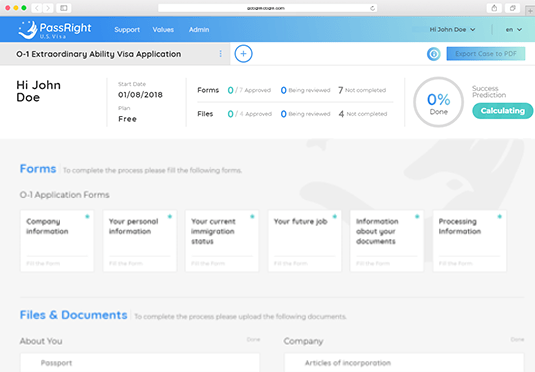The image size is (535, 372).
Task: Open Processing information form card
Action: [469, 241]
